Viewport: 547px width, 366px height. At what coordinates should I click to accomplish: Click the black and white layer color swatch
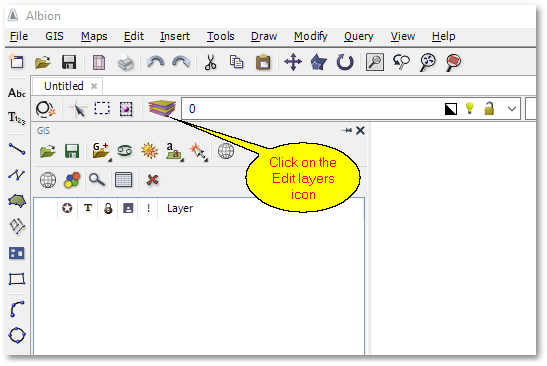[x=451, y=109]
